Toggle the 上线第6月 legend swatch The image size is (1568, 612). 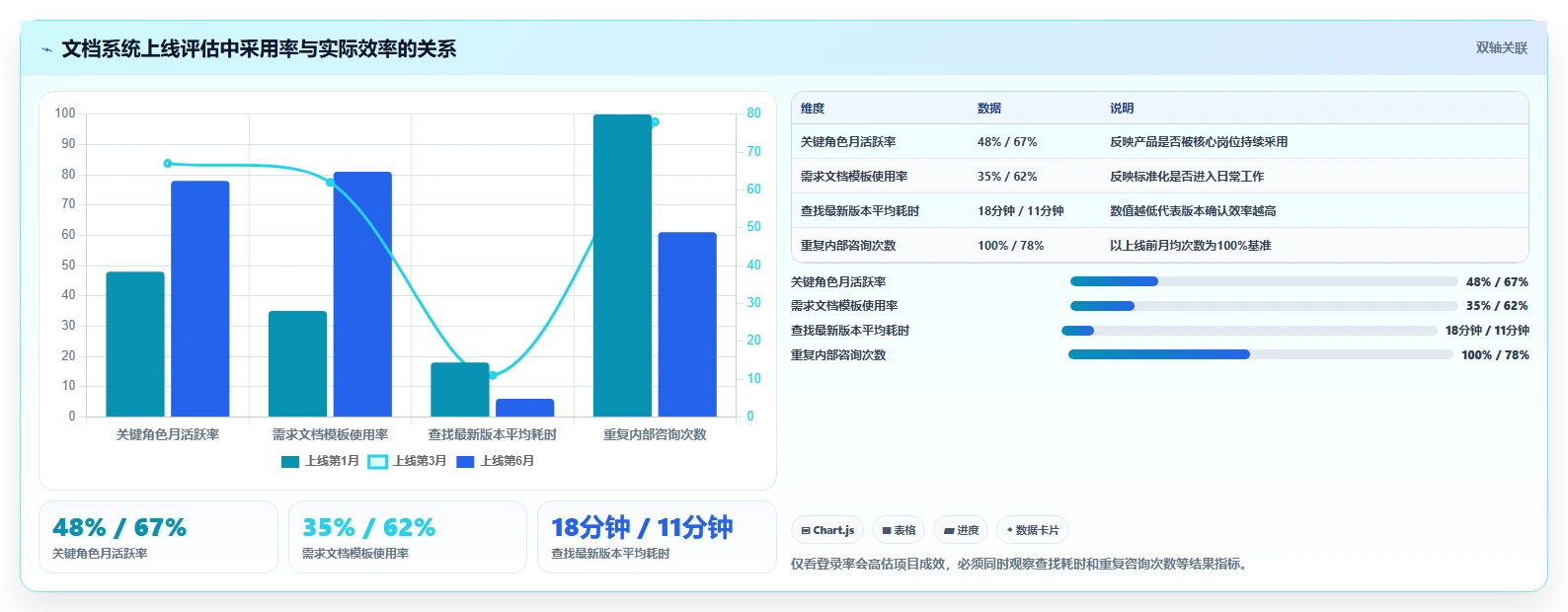click(x=466, y=461)
